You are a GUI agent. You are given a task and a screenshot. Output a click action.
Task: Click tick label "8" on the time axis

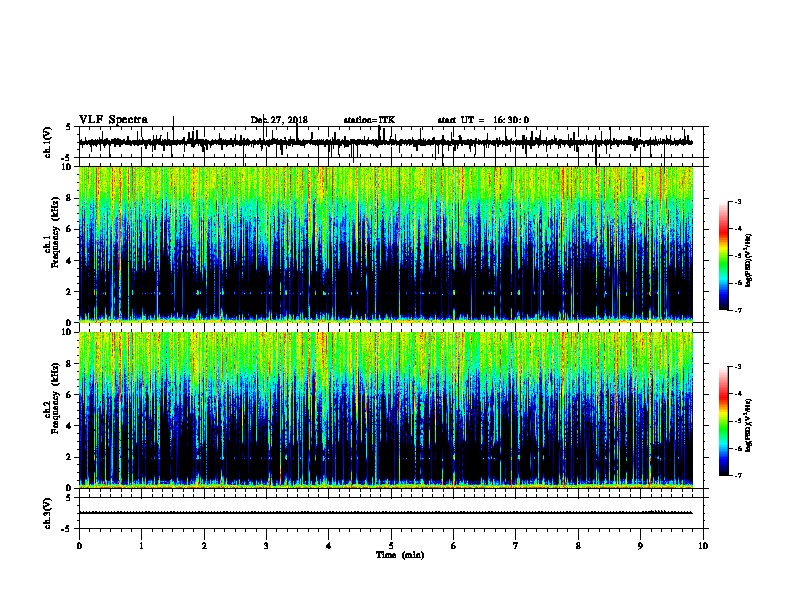point(578,546)
